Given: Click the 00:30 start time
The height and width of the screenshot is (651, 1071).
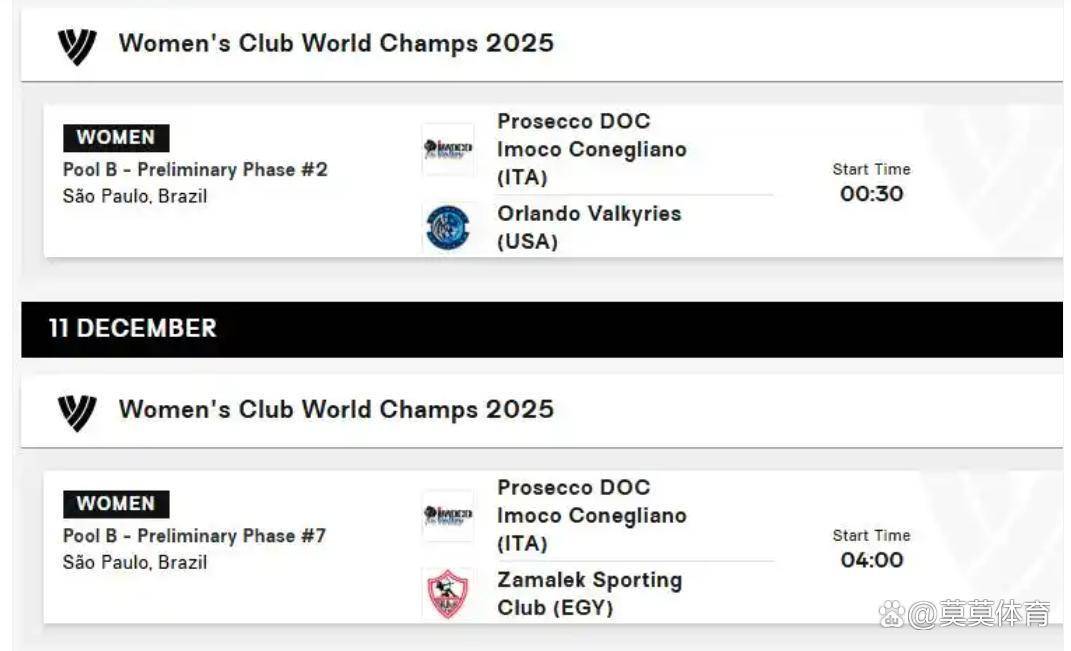Looking at the screenshot, I should pyautogui.click(x=871, y=194).
